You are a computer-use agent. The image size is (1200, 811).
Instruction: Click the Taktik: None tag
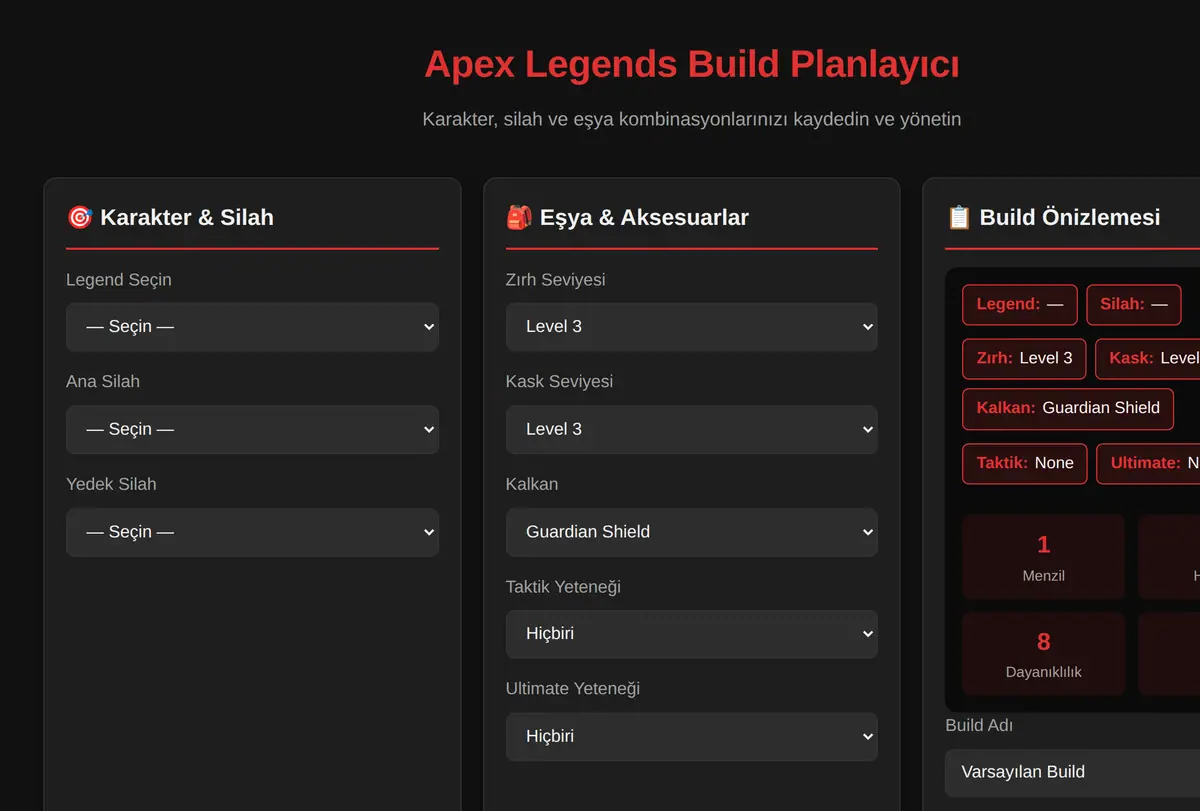coord(1025,463)
